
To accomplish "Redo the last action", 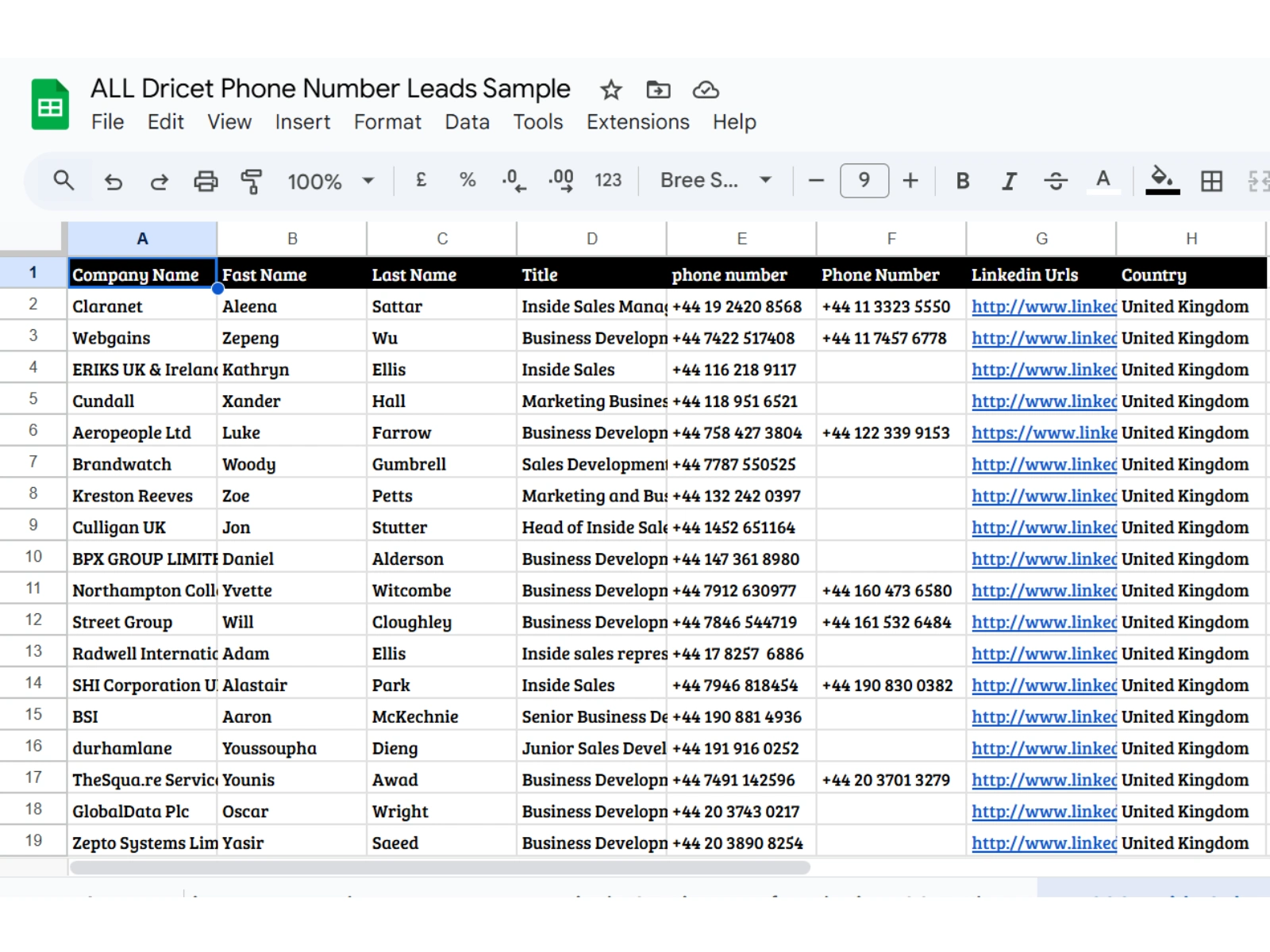I will coord(160,182).
